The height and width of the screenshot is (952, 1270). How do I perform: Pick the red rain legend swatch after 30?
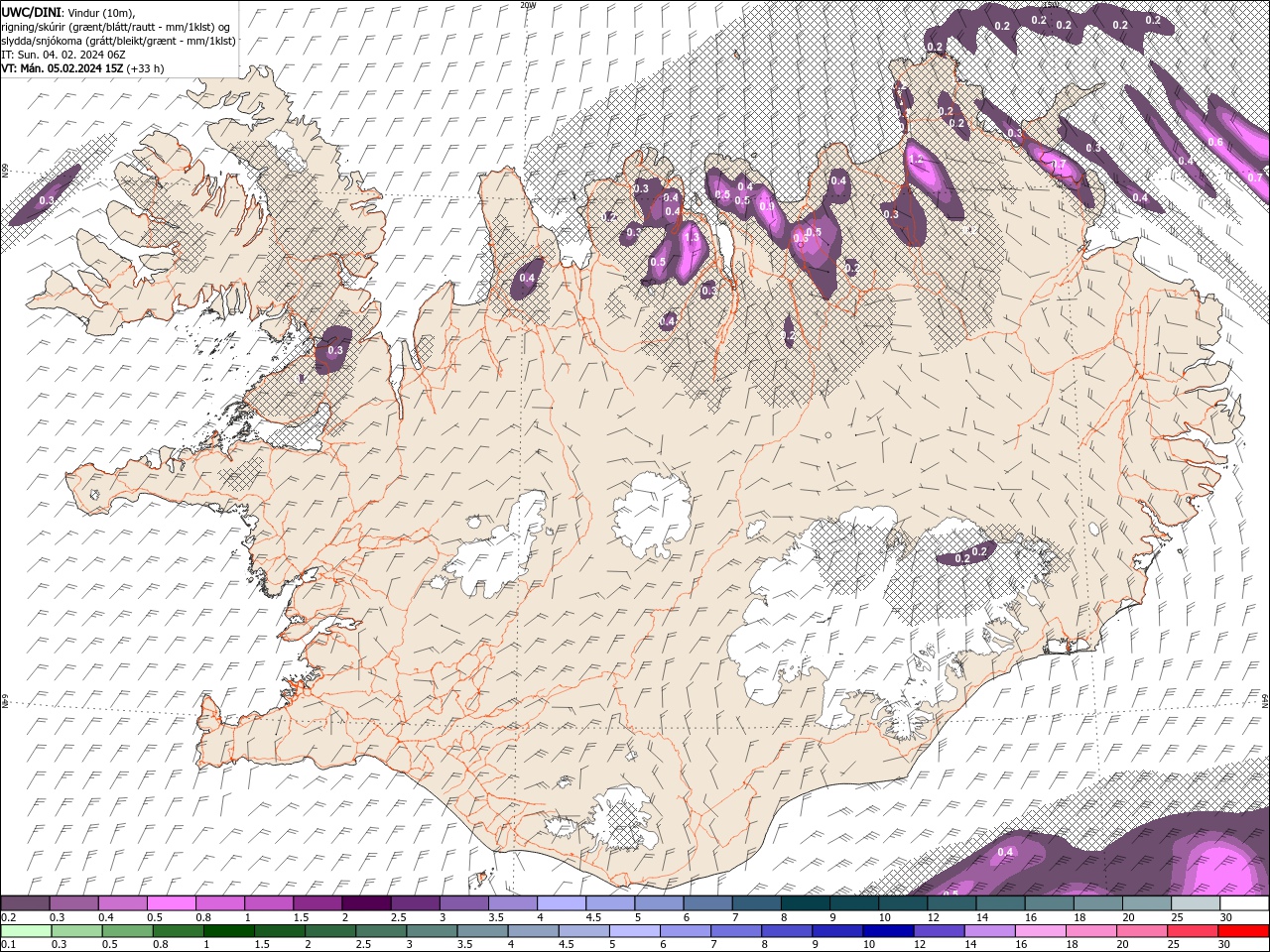click(1241, 931)
